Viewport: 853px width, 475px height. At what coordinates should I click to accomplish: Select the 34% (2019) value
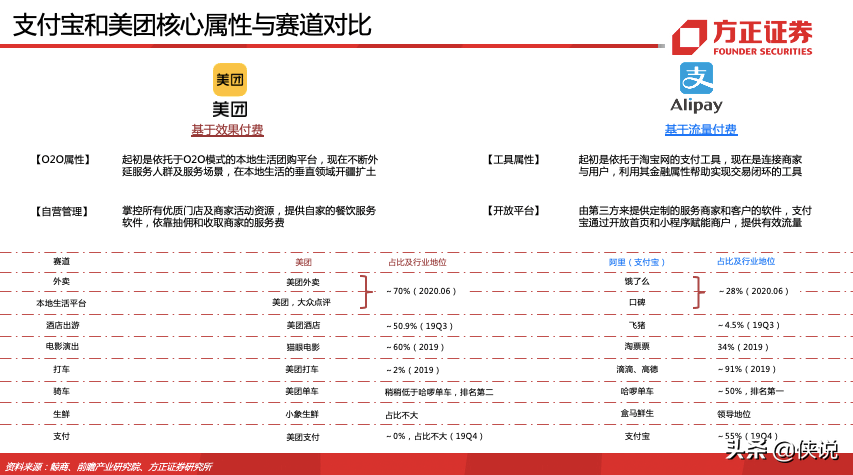pos(743,347)
